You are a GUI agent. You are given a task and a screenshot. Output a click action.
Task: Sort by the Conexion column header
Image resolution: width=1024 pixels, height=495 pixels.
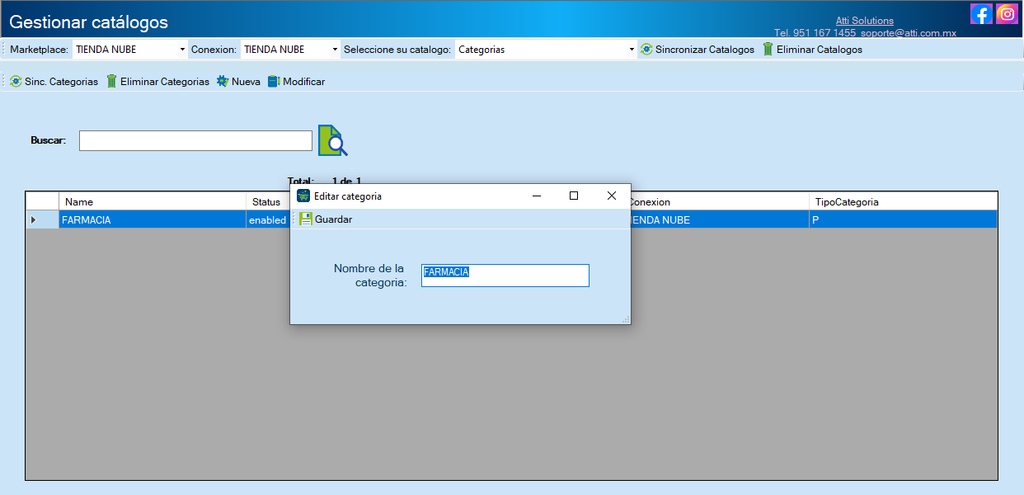coord(719,202)
